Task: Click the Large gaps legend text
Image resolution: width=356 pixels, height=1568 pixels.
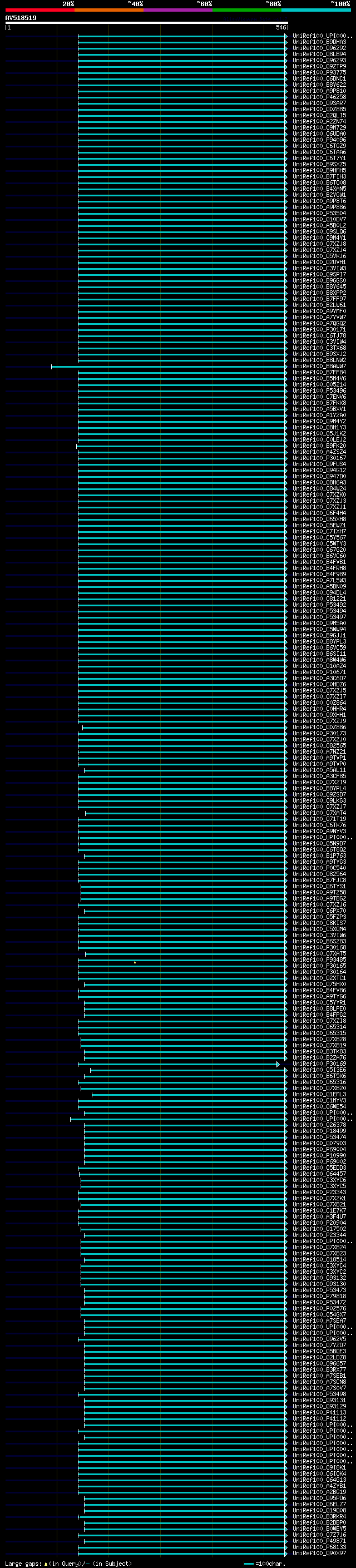Action: [68, 1563]
